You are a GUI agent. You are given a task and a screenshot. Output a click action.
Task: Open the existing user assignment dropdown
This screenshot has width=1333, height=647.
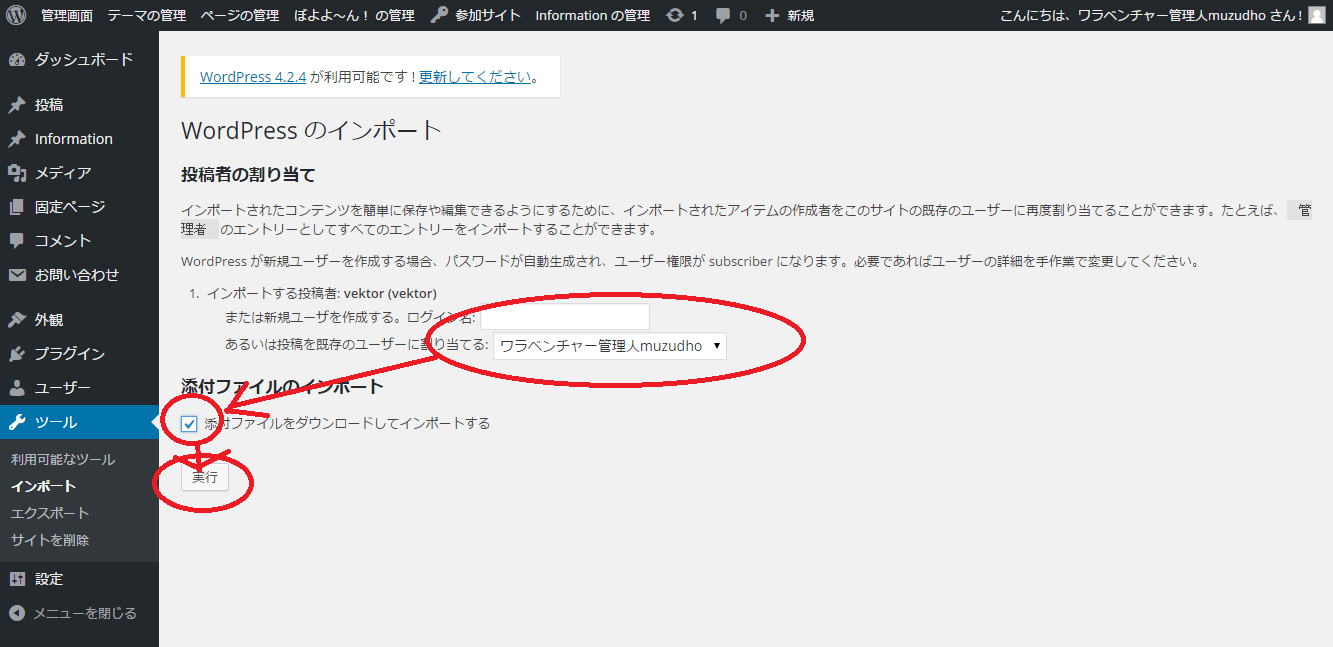tap(610, 346)
